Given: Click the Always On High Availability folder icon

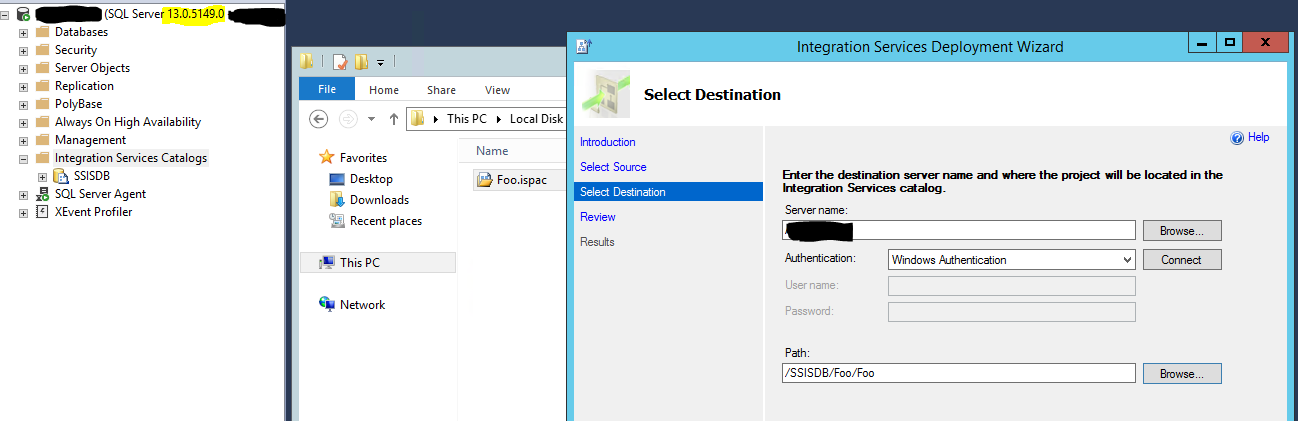Looking at the screenshot, I should tap(42, 122).
